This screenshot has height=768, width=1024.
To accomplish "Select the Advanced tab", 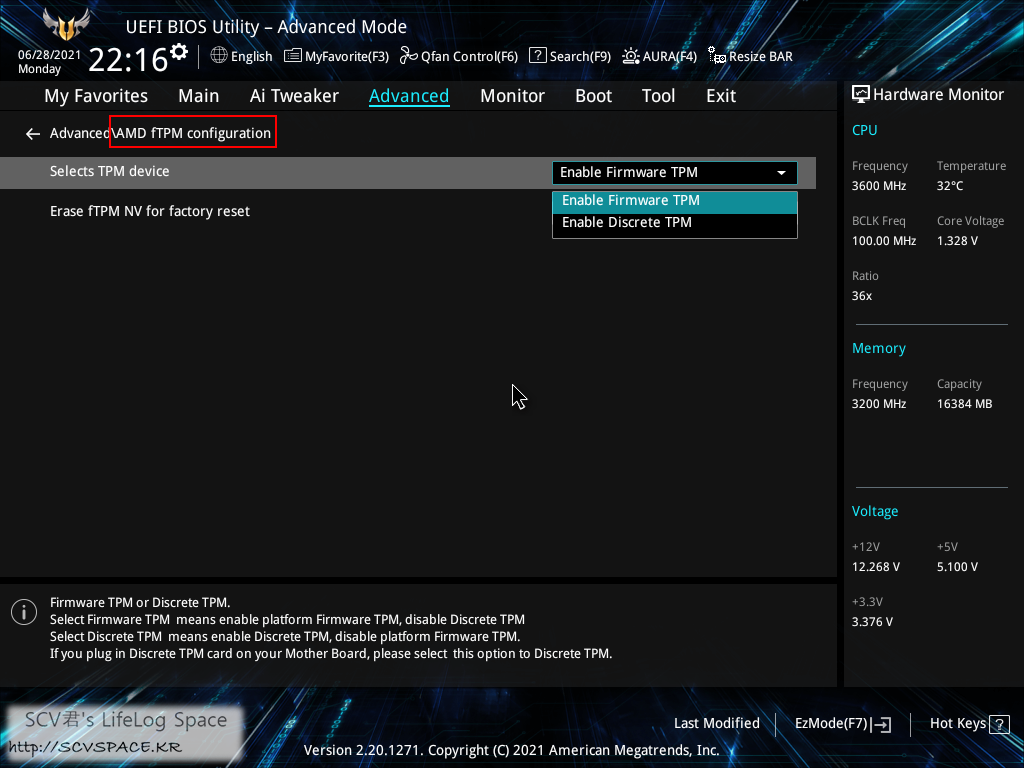I will coord(409,96).
